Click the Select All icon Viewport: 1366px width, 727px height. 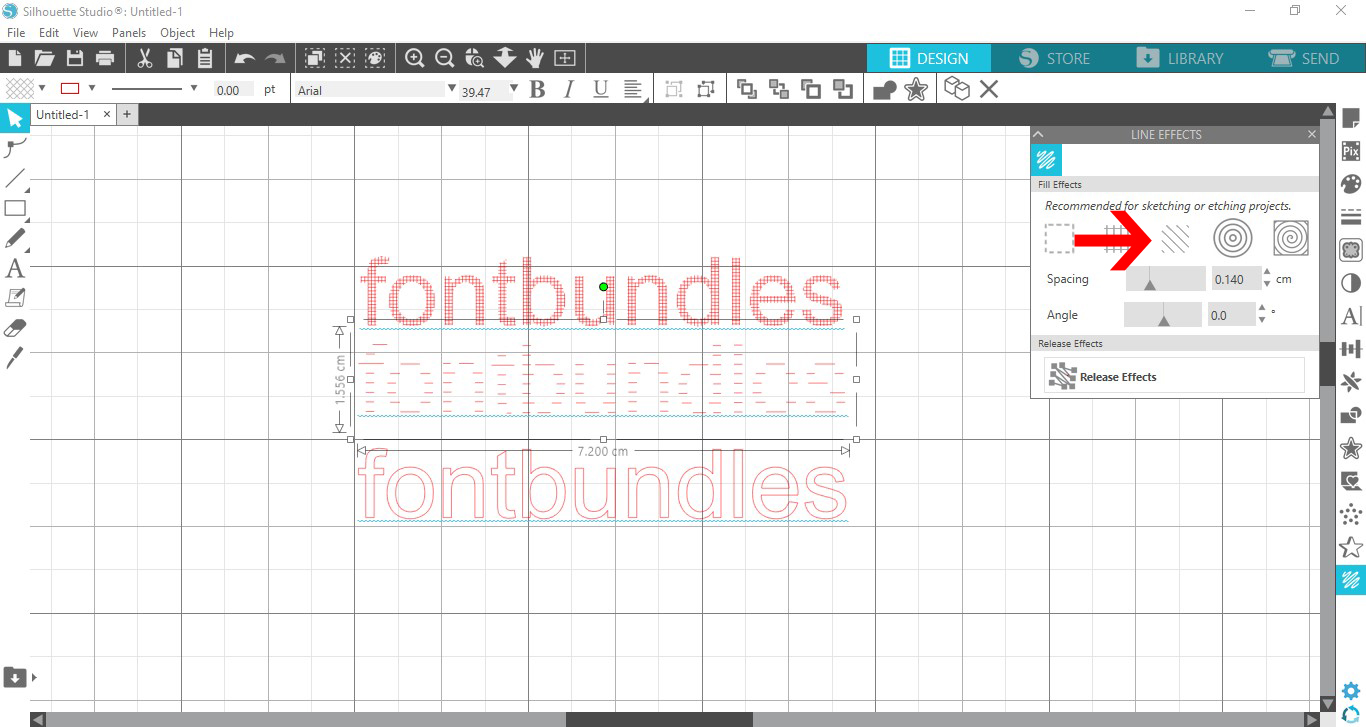314,58
